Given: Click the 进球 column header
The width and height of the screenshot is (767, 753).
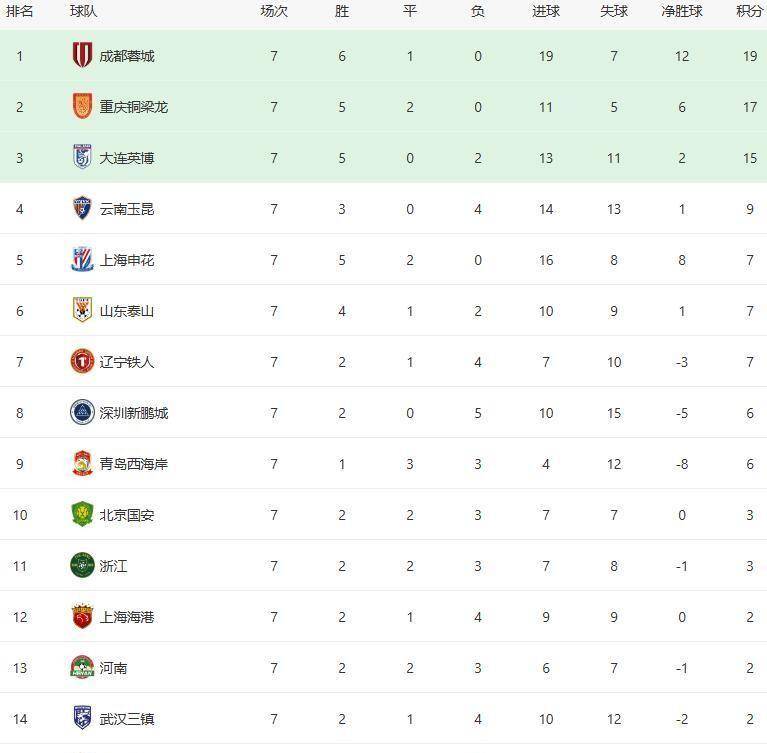Looking at the screenshot, I should pos(546,12).
